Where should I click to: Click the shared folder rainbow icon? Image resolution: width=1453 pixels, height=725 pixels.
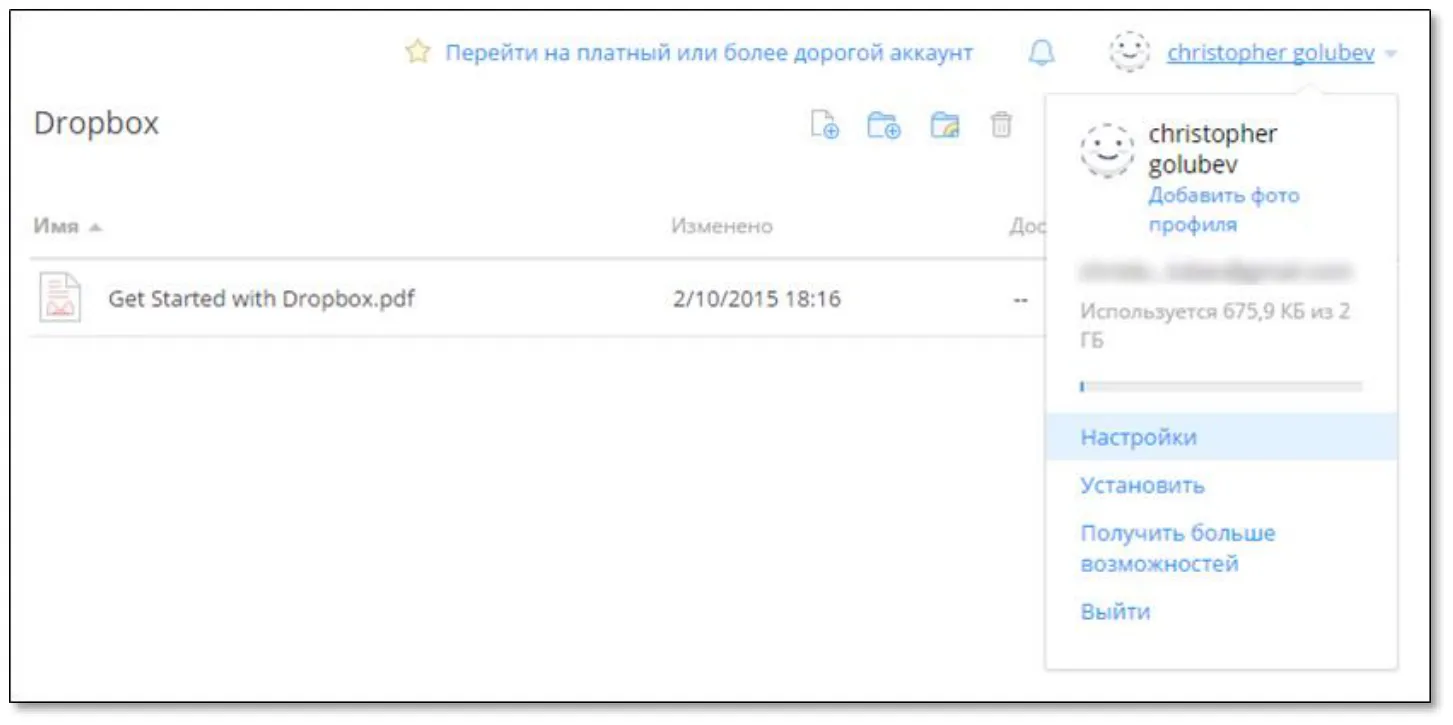click(945, 125)
